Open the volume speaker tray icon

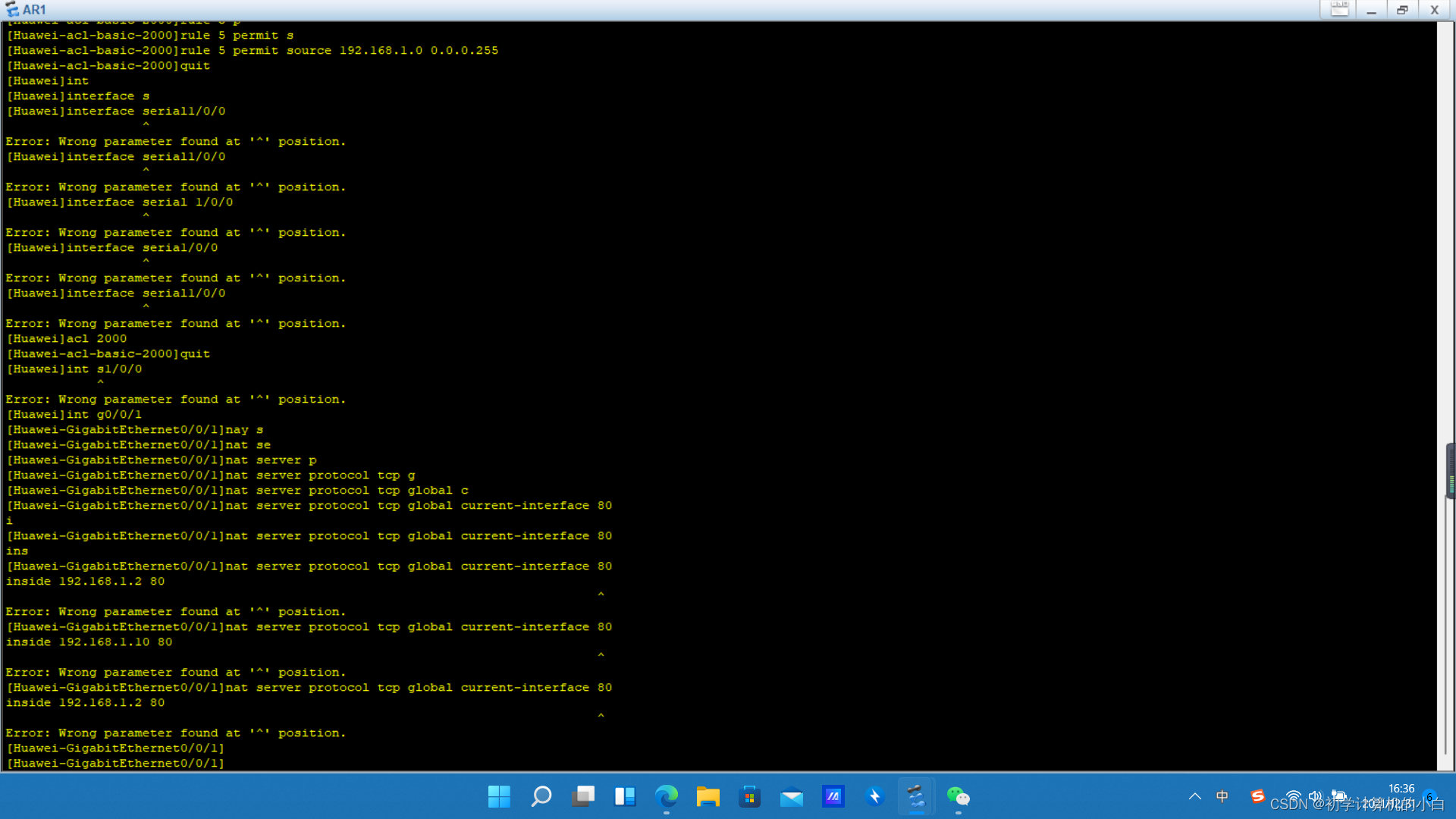click(1316, 796)
